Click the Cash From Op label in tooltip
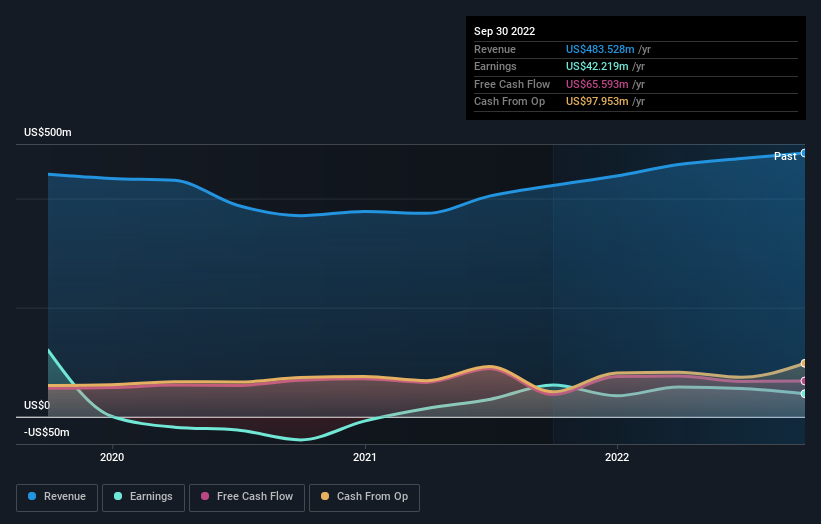This screenshot has height=524, width=821. pyautogui.click(x=509, y=102)
